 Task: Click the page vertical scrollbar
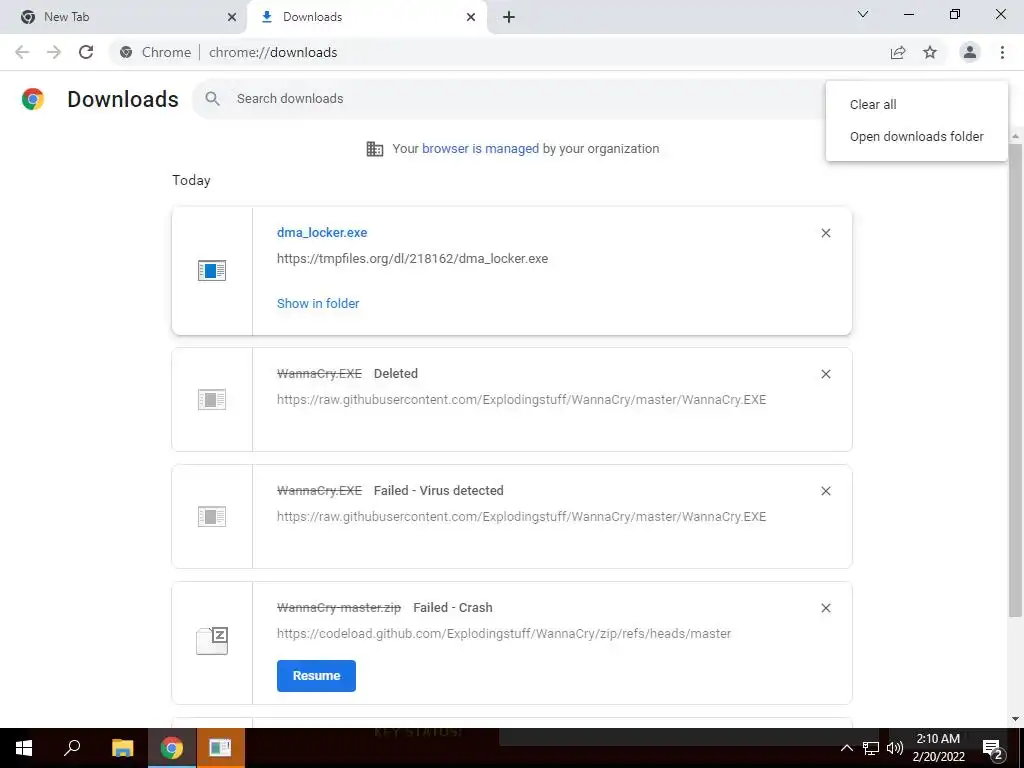pyautogui.click(x=1016, y=379)
